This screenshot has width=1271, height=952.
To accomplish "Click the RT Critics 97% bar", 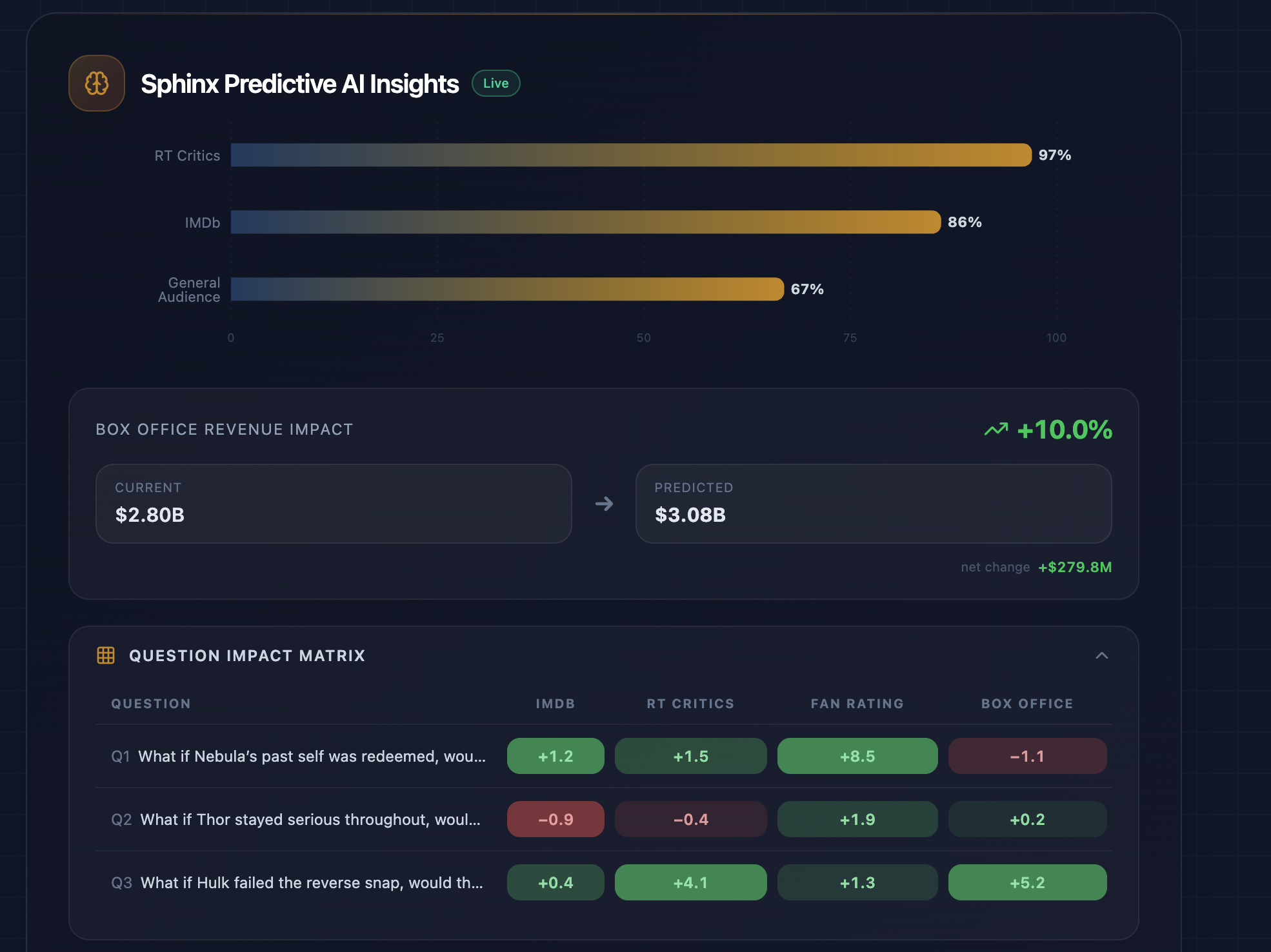I will pyautogui.click(x=630, y=155).
